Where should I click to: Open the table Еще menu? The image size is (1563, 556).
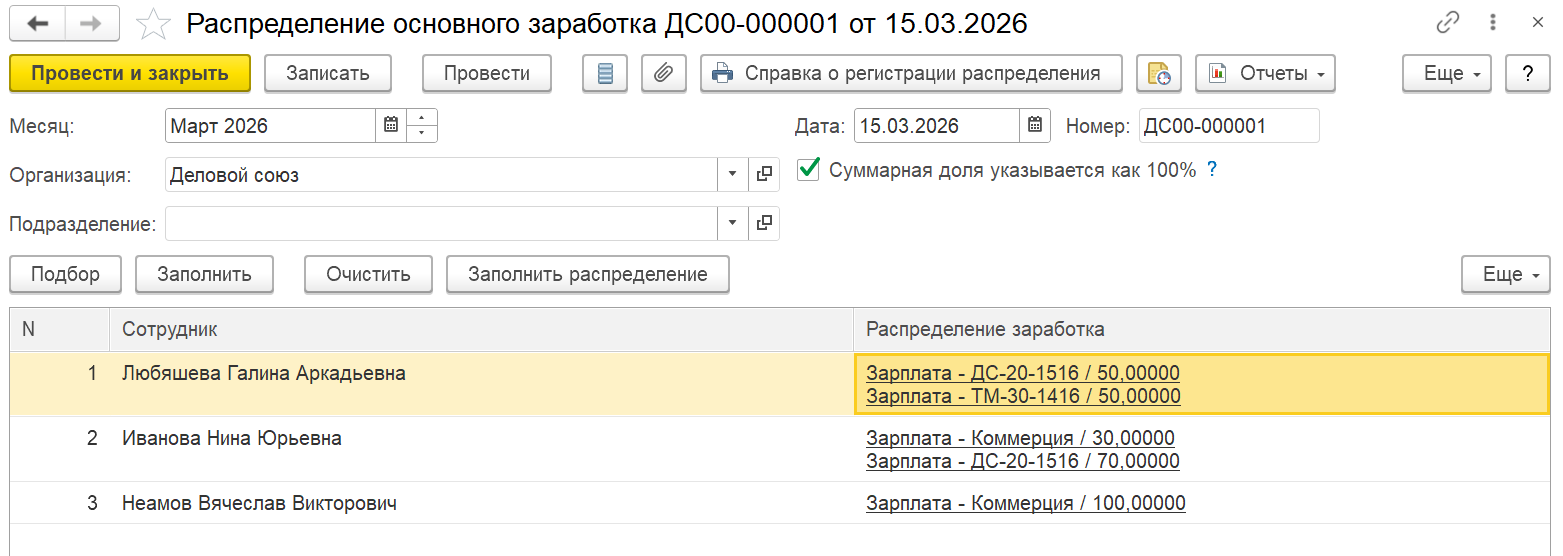1506,274
